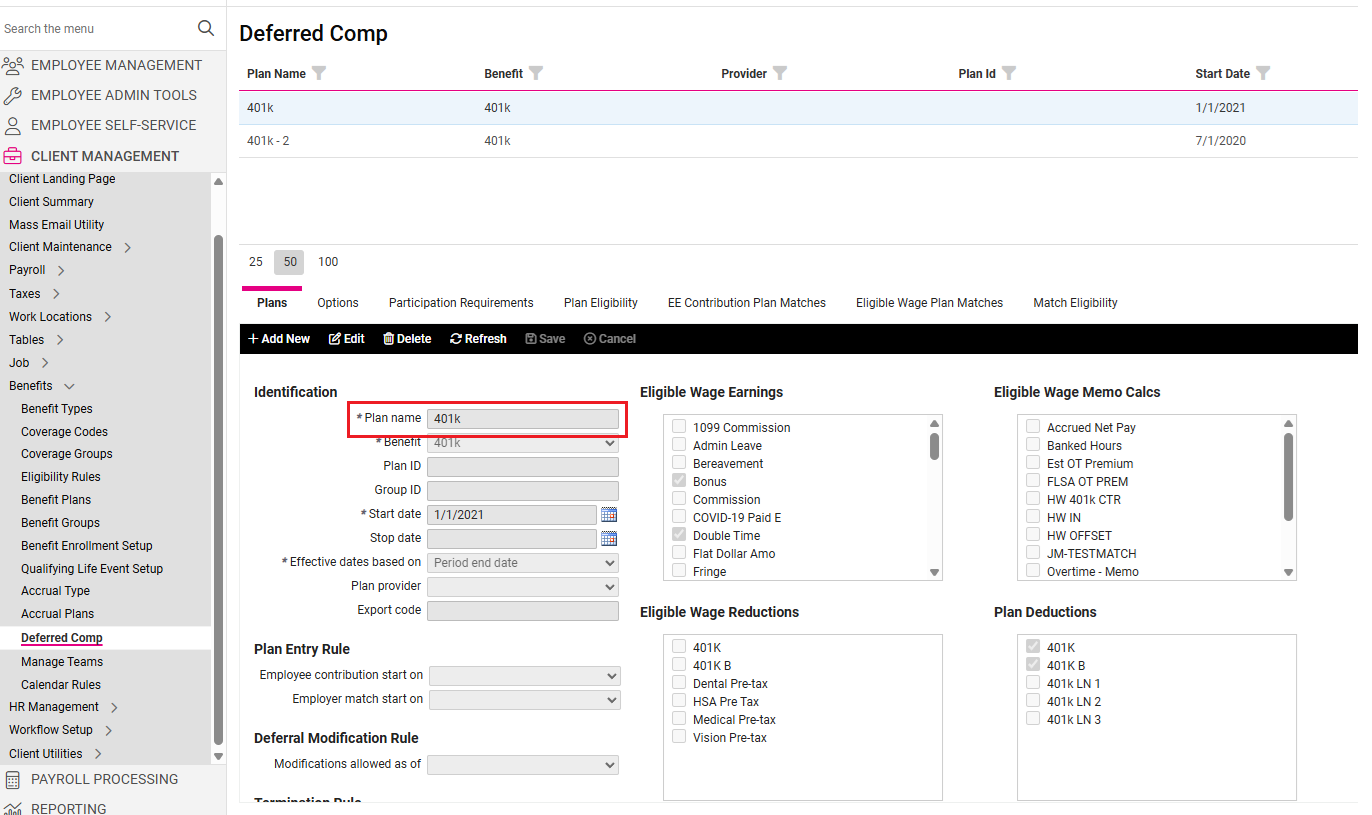This screenshot has width=1372, height=815.
Task: Click the Provider column filter icon
Action: (x=780, y=73)
